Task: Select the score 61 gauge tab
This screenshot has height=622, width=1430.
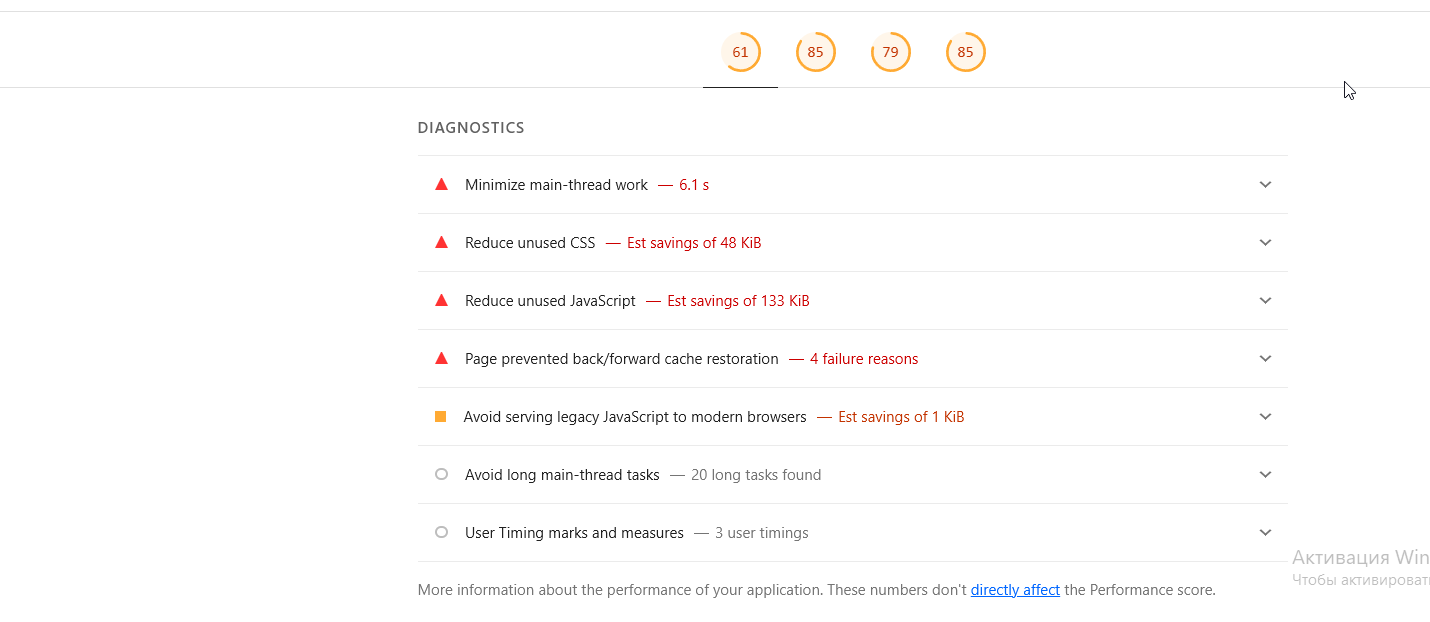Action: click(740, 52)
